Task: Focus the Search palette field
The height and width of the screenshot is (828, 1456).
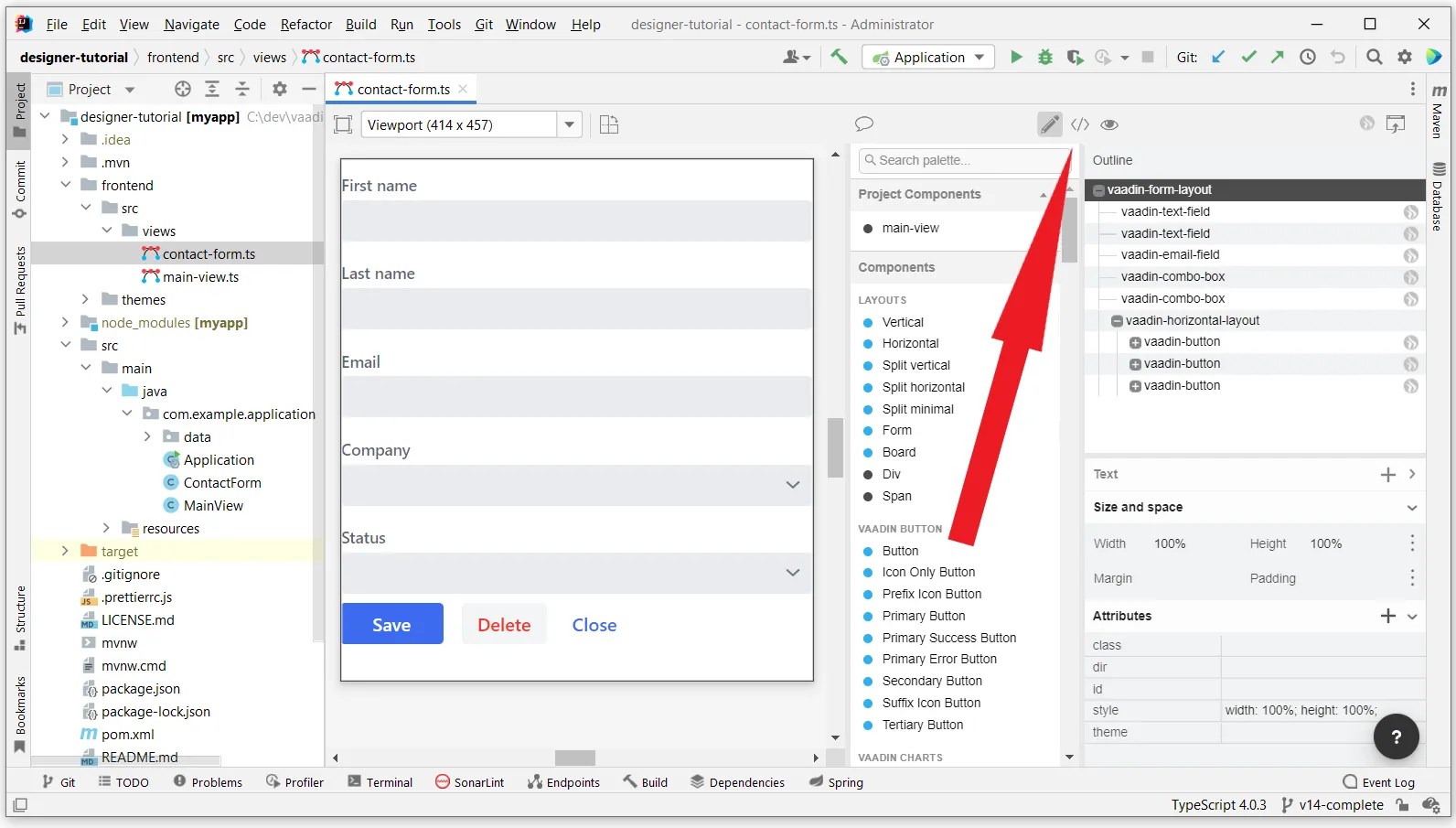Action: 964,160
